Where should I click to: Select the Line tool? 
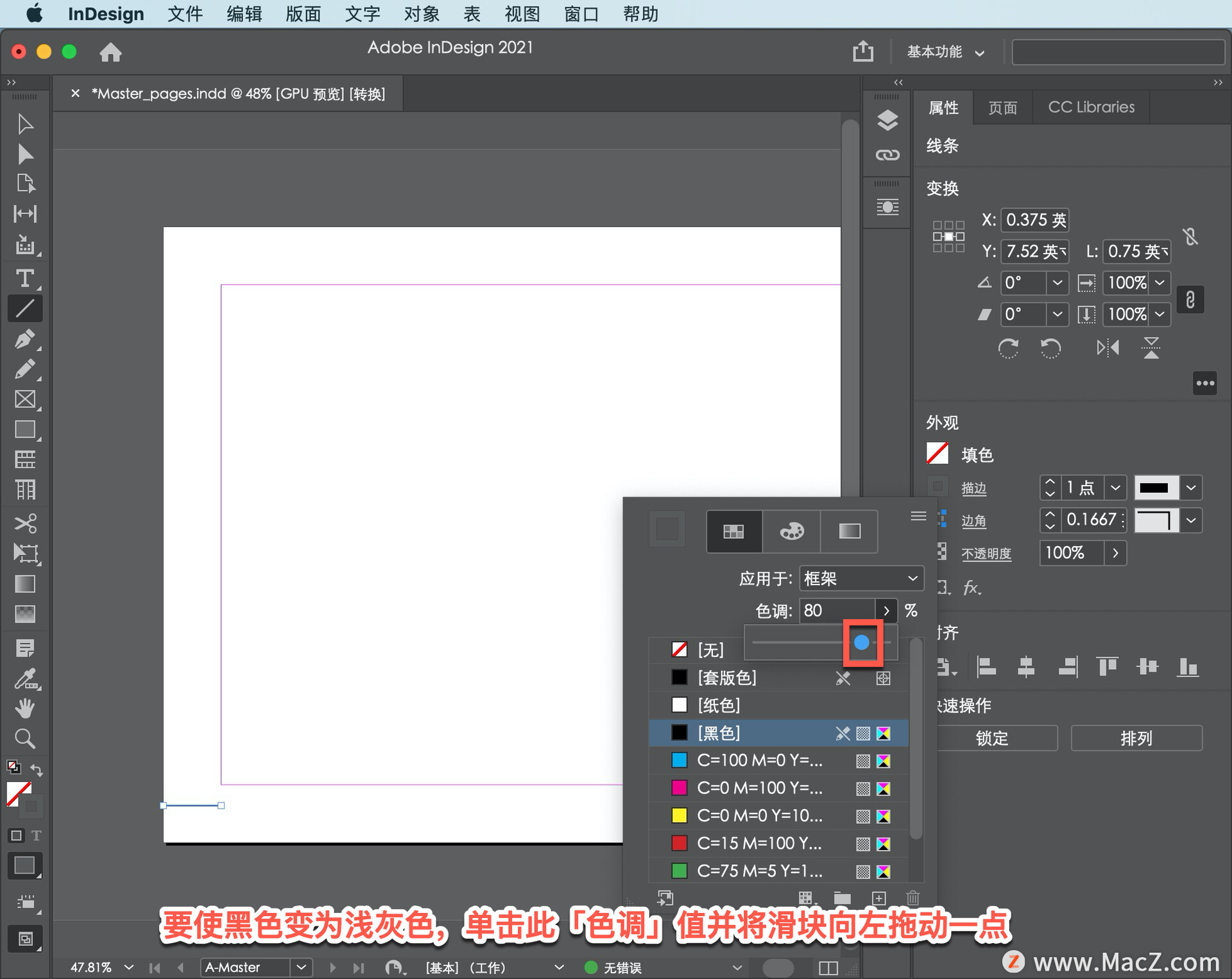25,309
